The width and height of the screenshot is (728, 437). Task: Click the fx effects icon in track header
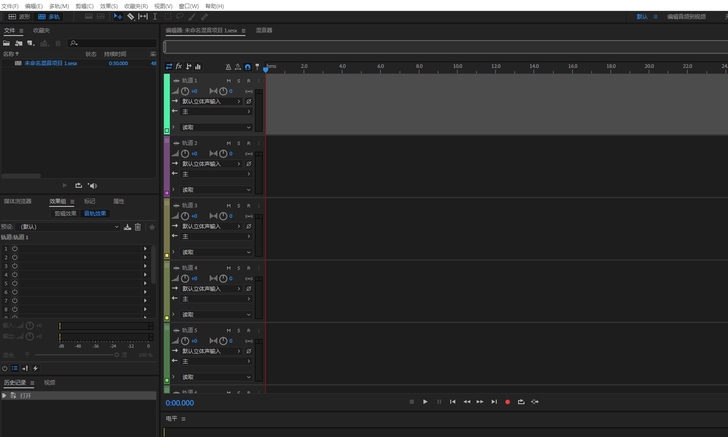point(179,67)
